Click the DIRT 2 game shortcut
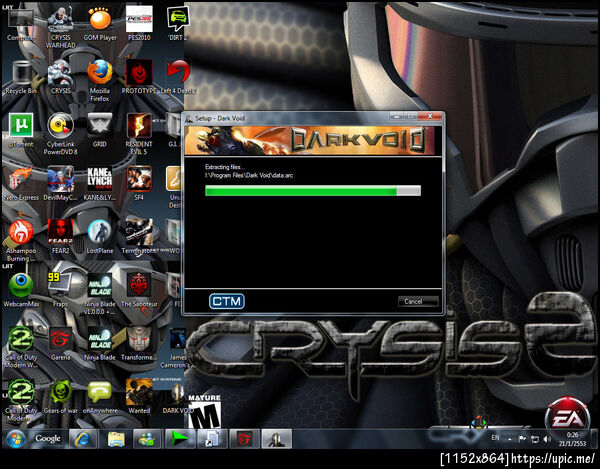The height and width of the screenshot is (469, 600). point(178,25)
